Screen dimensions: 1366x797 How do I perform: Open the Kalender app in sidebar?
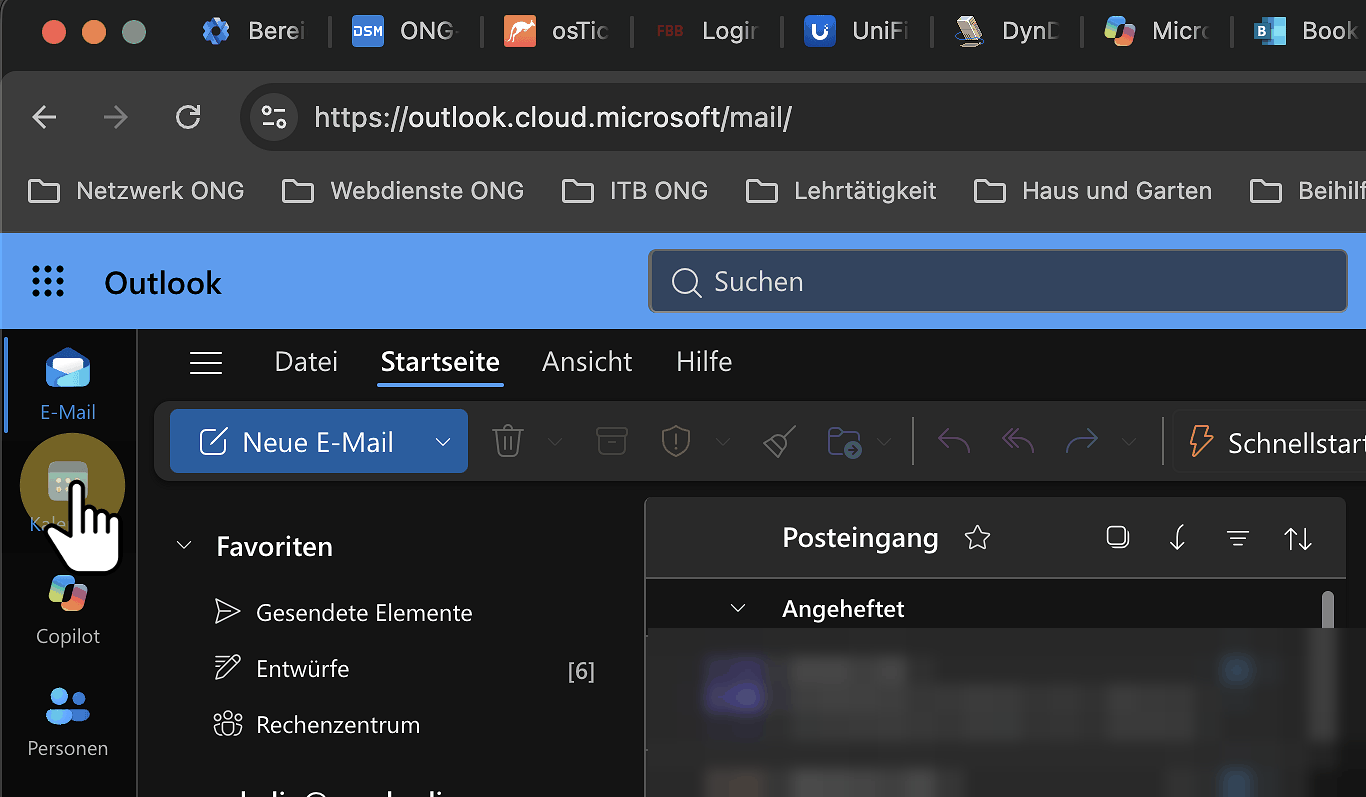[x=68, y=496]
